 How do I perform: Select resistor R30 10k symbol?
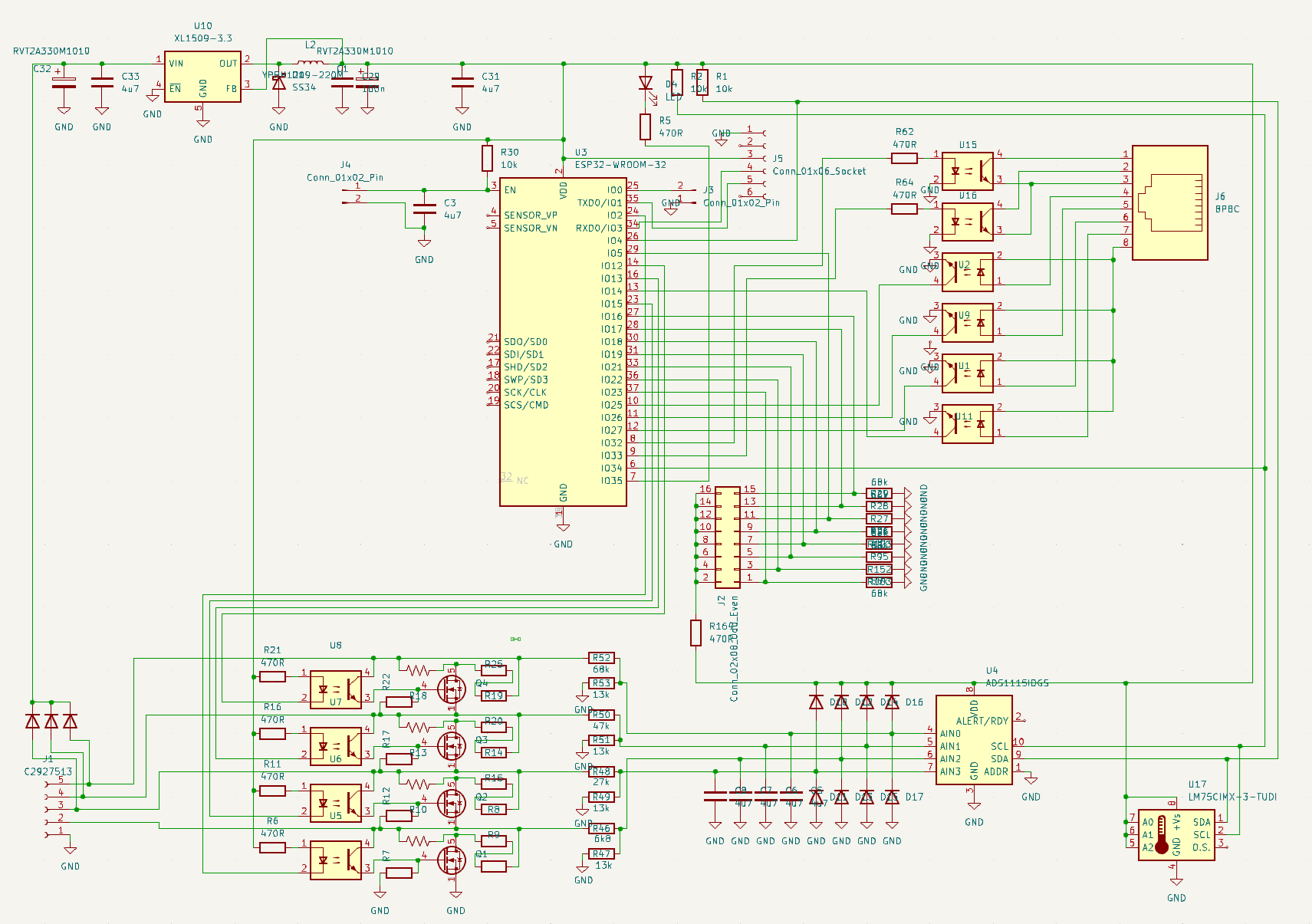[x=487, y=159]
